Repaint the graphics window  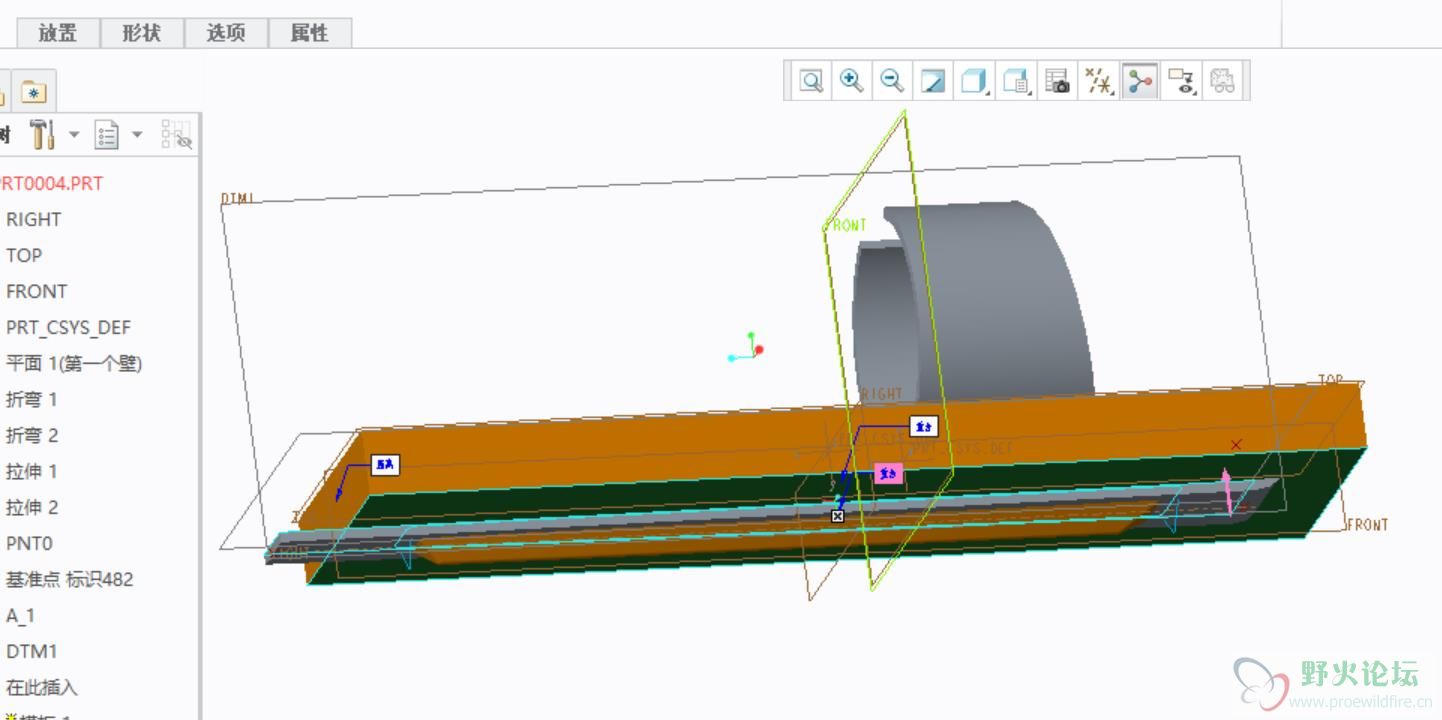pos(933,81)
